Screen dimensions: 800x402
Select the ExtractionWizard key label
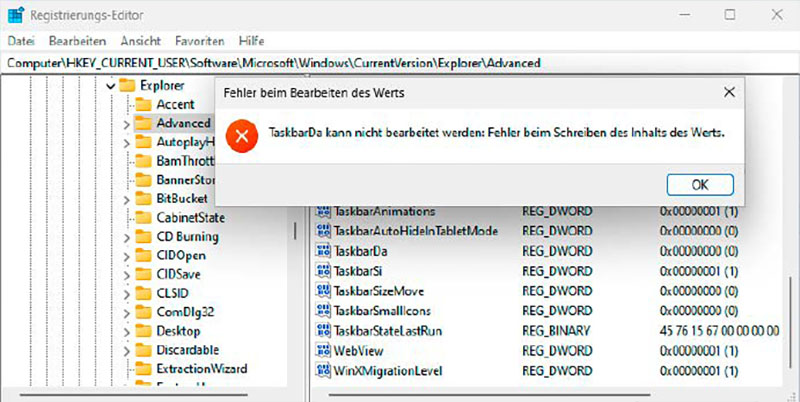pyautogui.click(x=202, y=368)
